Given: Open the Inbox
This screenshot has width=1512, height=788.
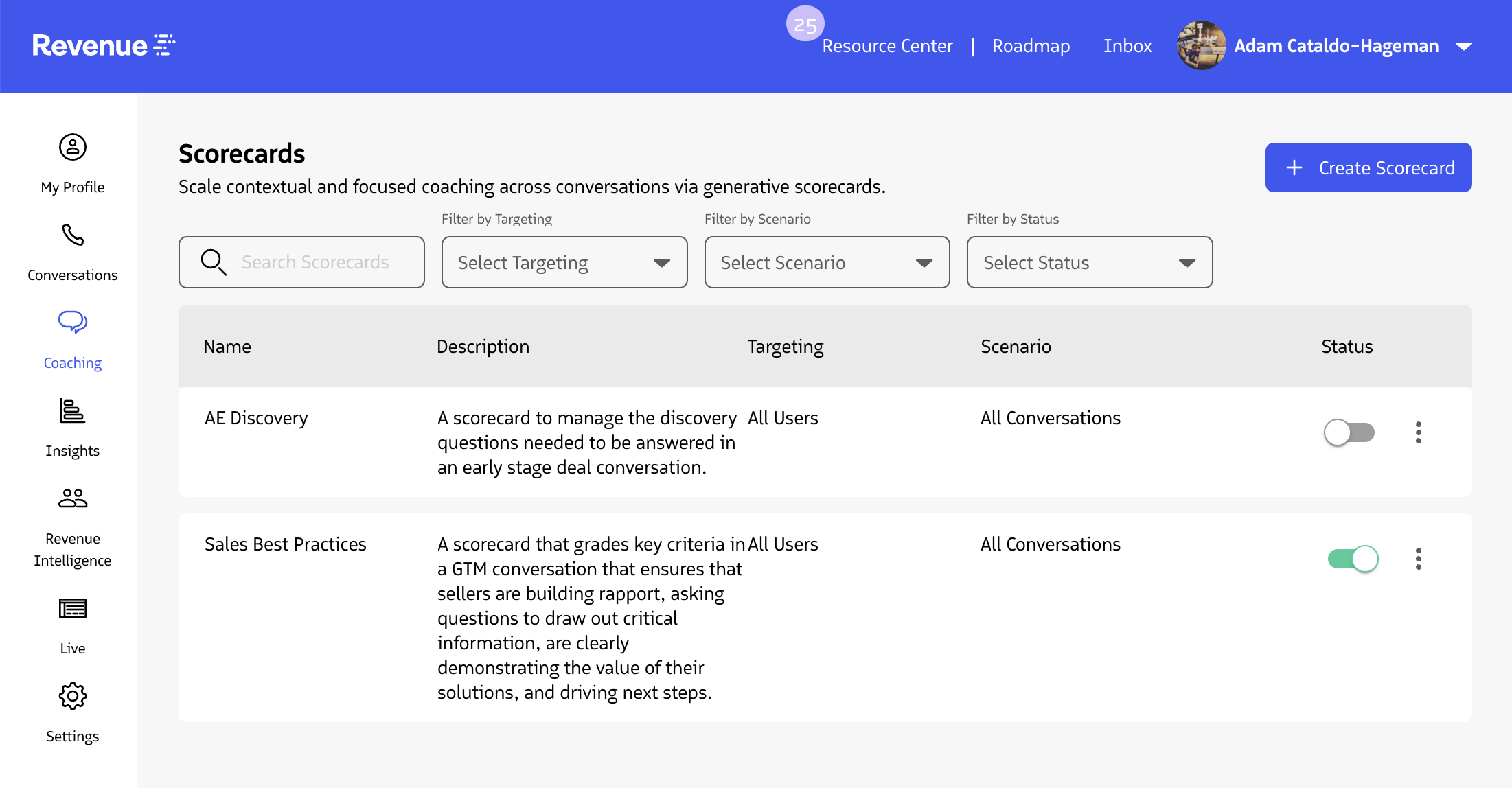Looking at the screenshot, I should (1127, 46).
